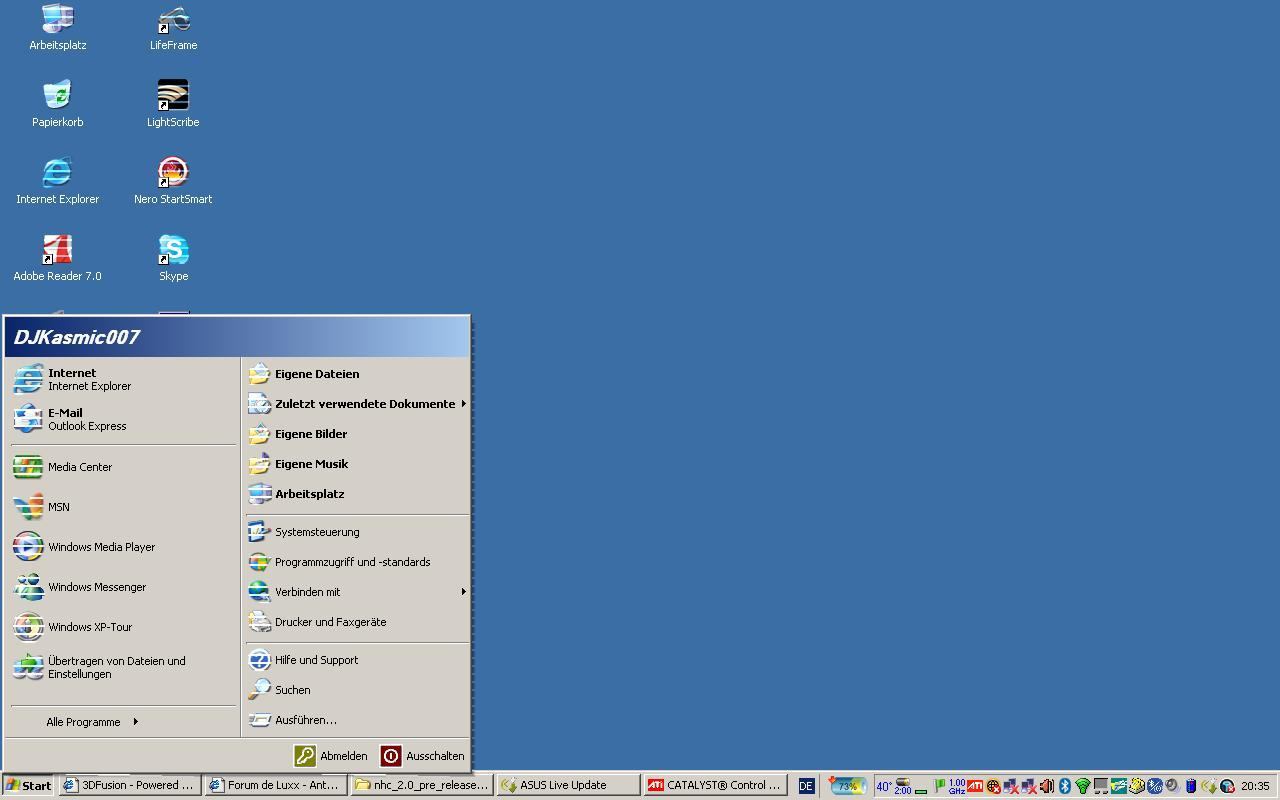Viewport: 1280px width, 800px height.
Task: Click the 2:00 battery time tray icon
Action: [x=903, y=786]
